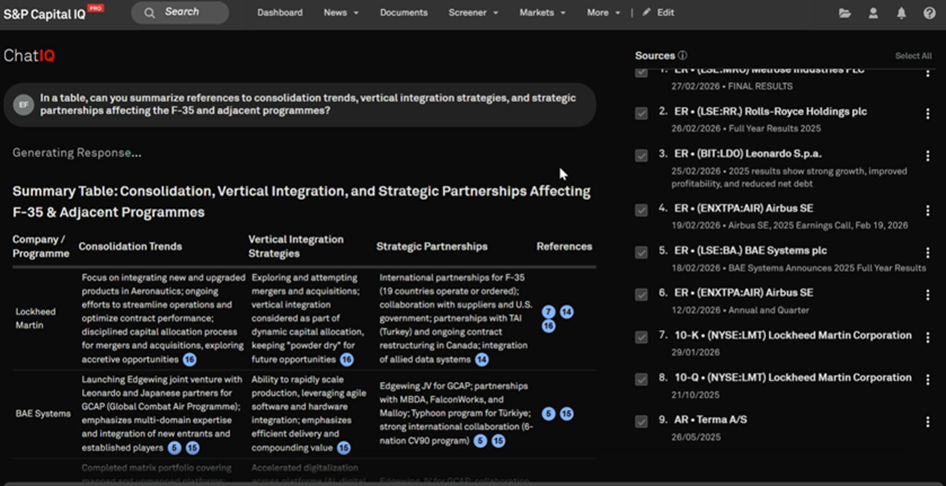Uncheck the Leonardo S.p.a. source
This screenshot has width=946, height=486.
point(641,156)
